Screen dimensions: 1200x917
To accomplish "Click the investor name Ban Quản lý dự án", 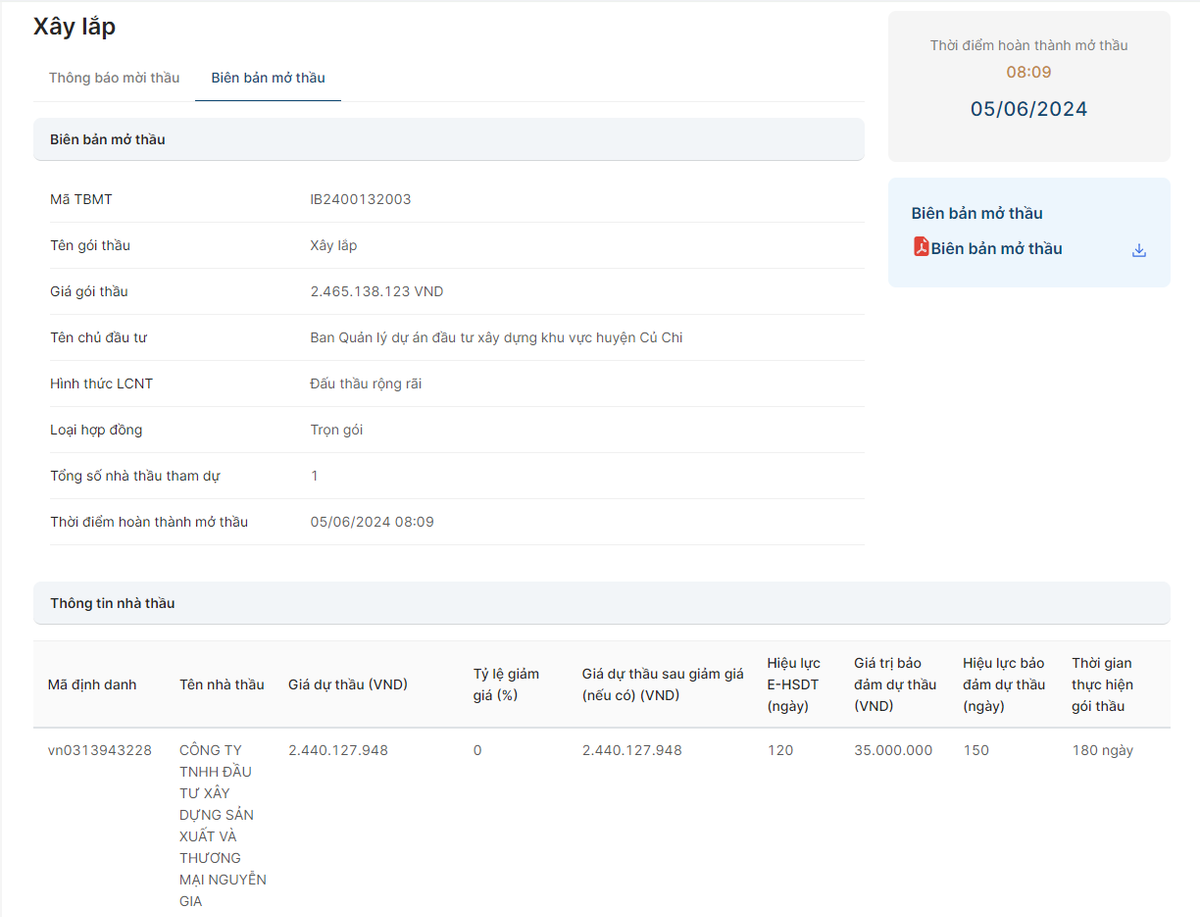I will point(496,337).
